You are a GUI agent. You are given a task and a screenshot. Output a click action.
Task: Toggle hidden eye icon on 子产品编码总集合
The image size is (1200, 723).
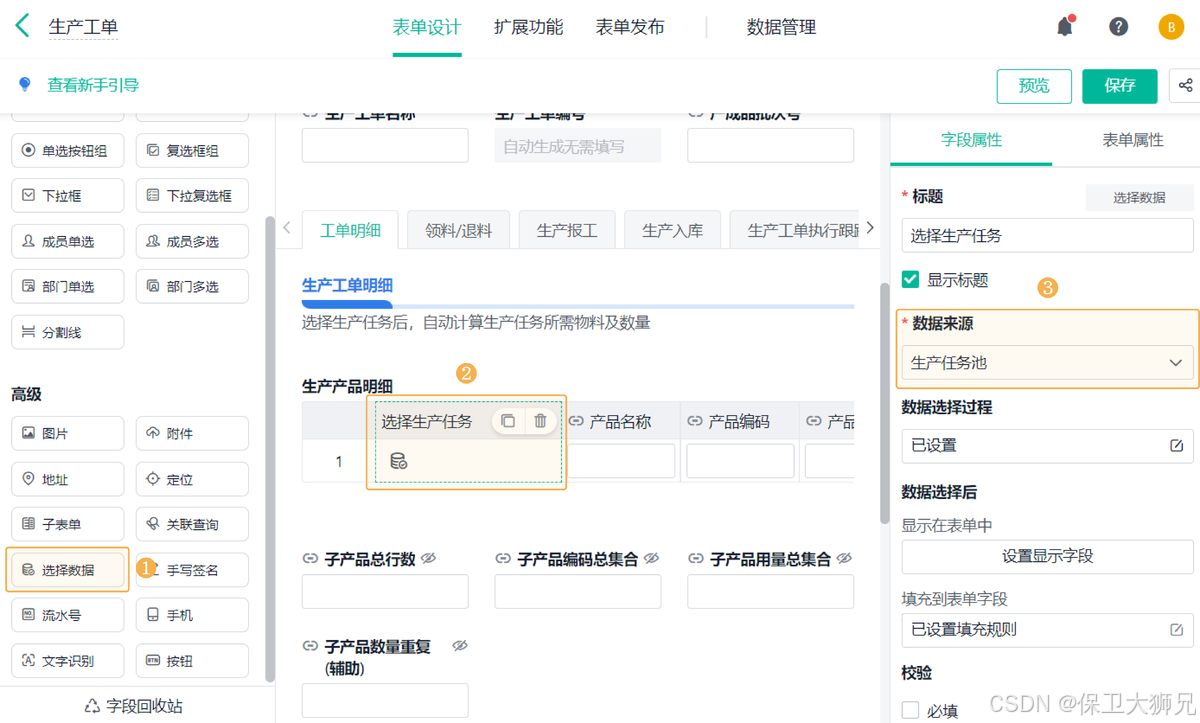pyautogui.click(x=652, y=559)
